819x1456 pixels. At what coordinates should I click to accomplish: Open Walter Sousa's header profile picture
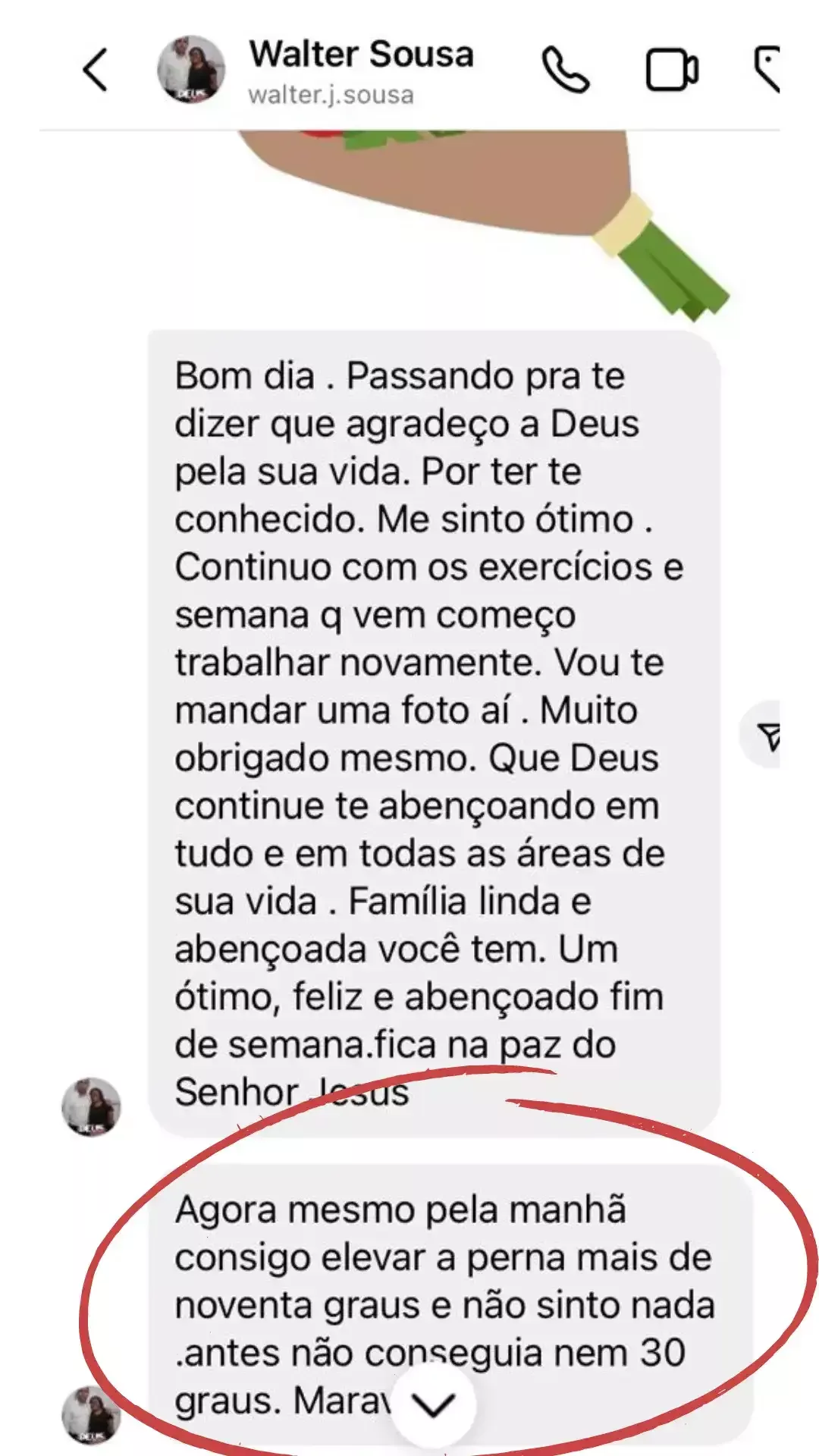[x=191, y=70]
